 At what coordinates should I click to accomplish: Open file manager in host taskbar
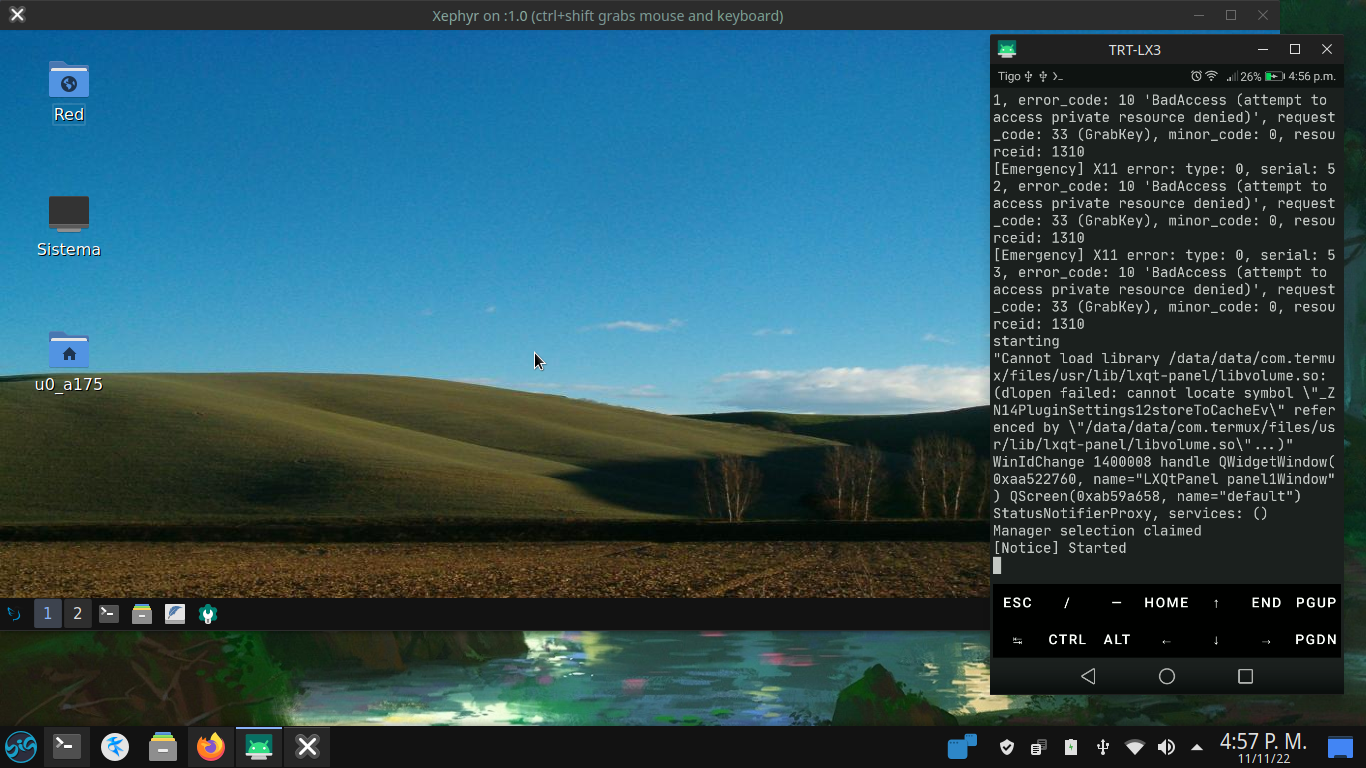163,746
